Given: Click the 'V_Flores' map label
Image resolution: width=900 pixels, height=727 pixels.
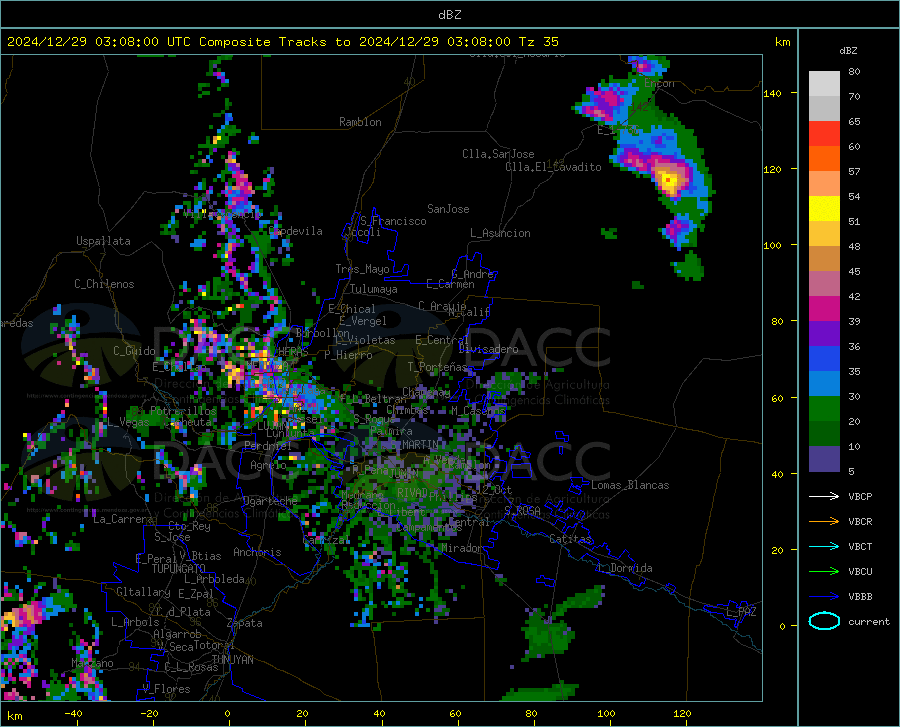Looking at the screenshot, I should (166, 689).
